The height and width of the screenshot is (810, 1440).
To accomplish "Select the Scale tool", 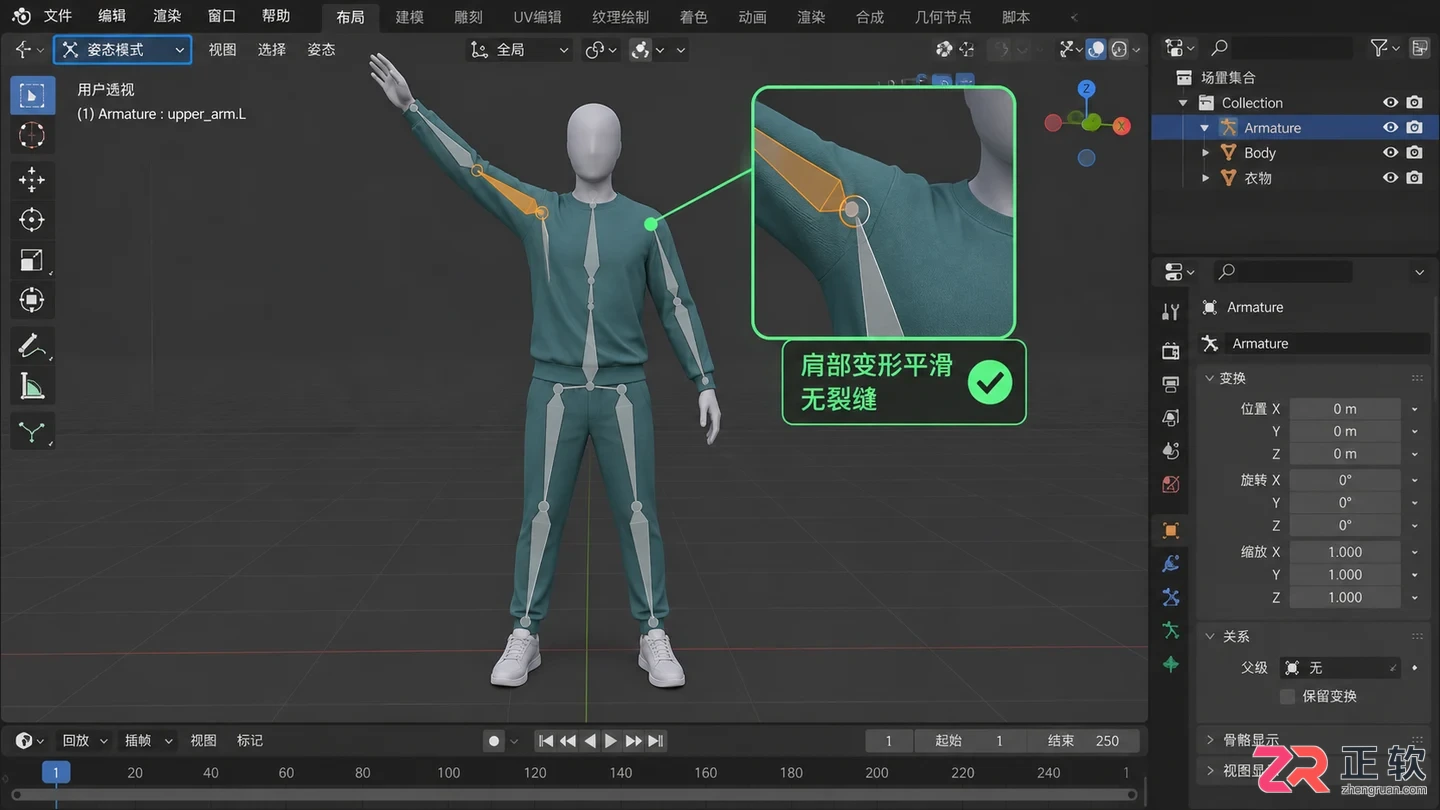I will 32,260.
